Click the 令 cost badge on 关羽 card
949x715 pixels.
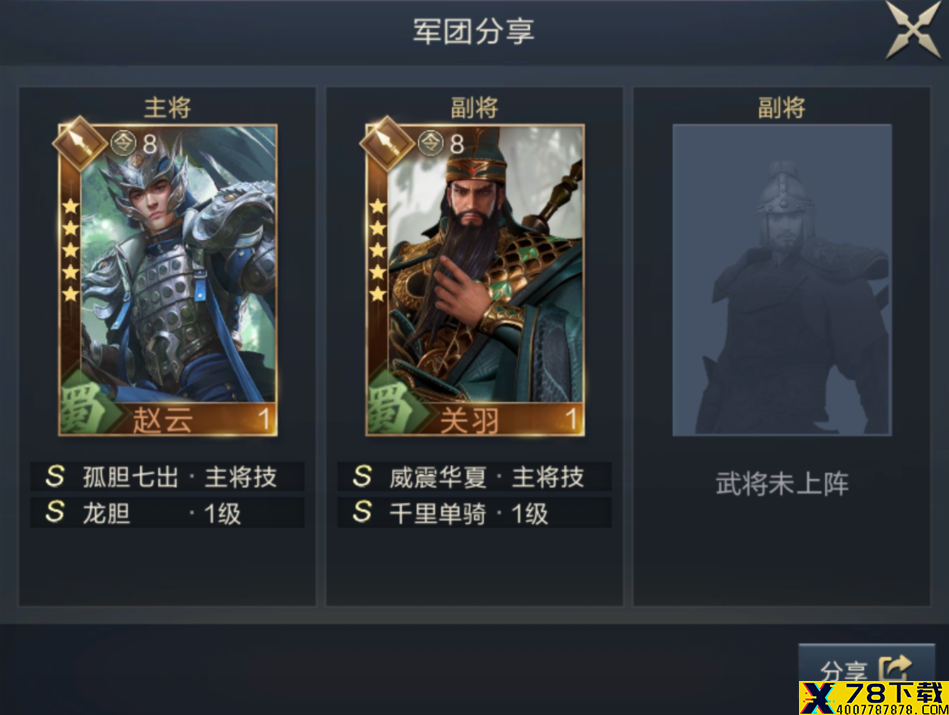click(432, 143)
